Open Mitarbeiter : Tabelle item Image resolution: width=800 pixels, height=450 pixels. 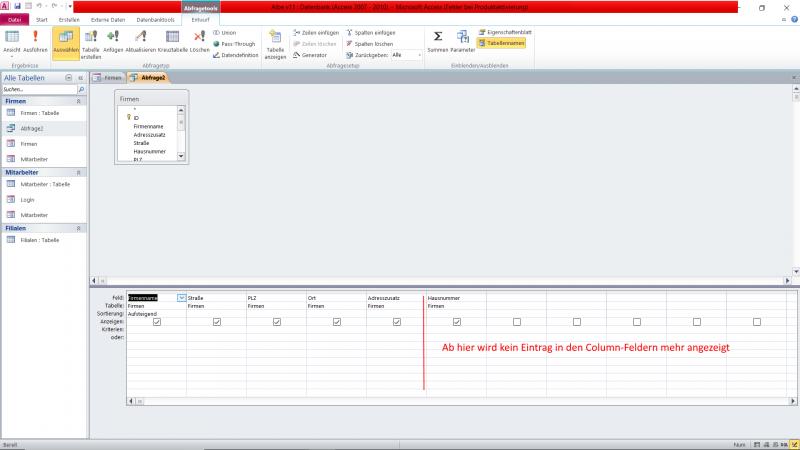[44, 184]
